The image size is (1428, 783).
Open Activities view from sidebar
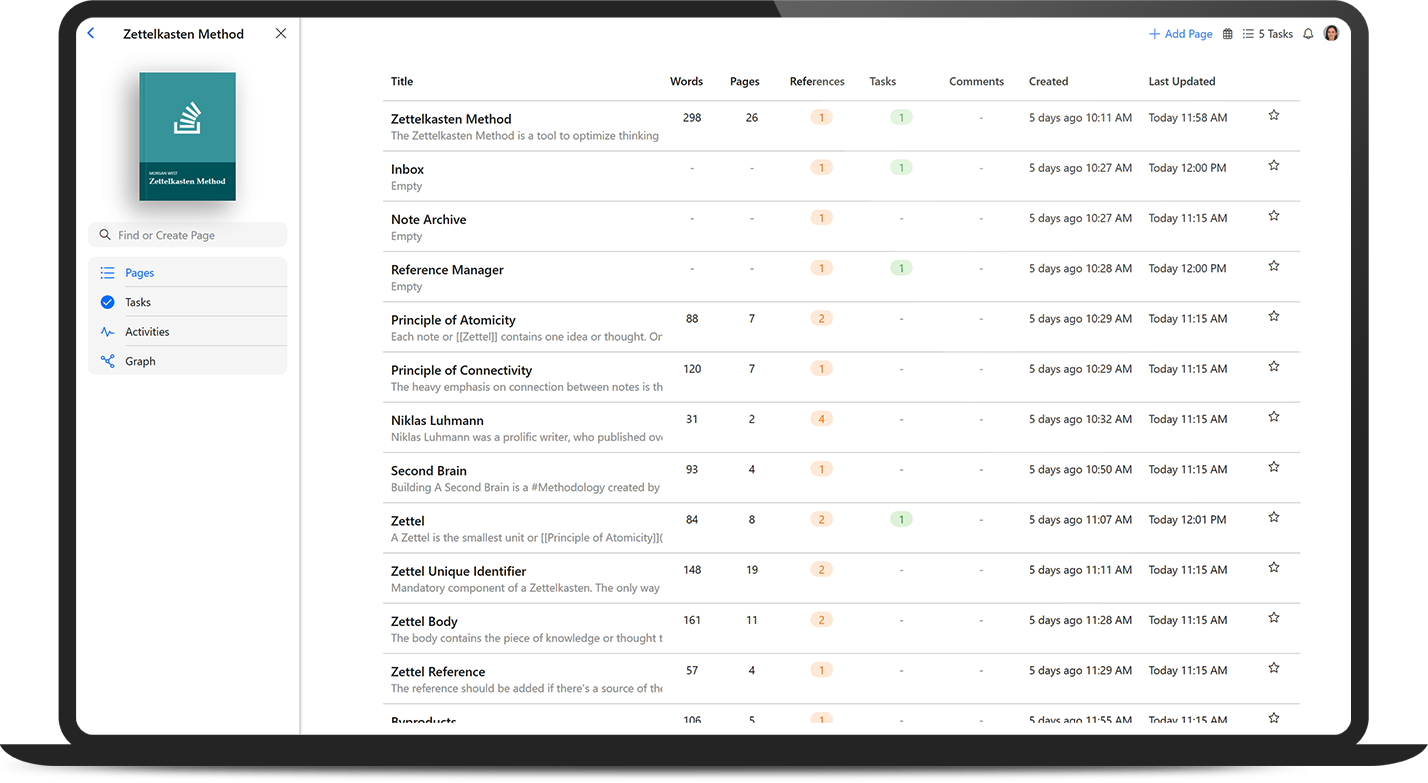point(147,332)
